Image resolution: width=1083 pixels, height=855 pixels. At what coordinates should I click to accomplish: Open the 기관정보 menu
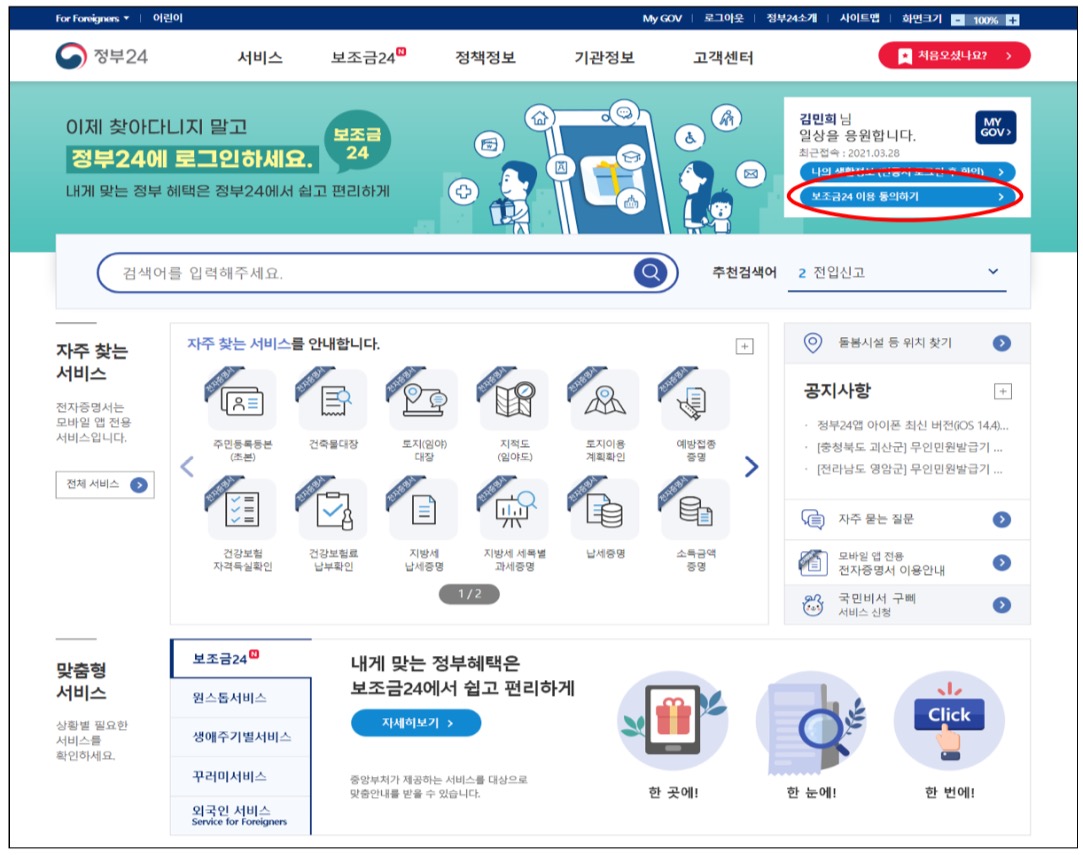pyautogui.click(x=604, y=57)
